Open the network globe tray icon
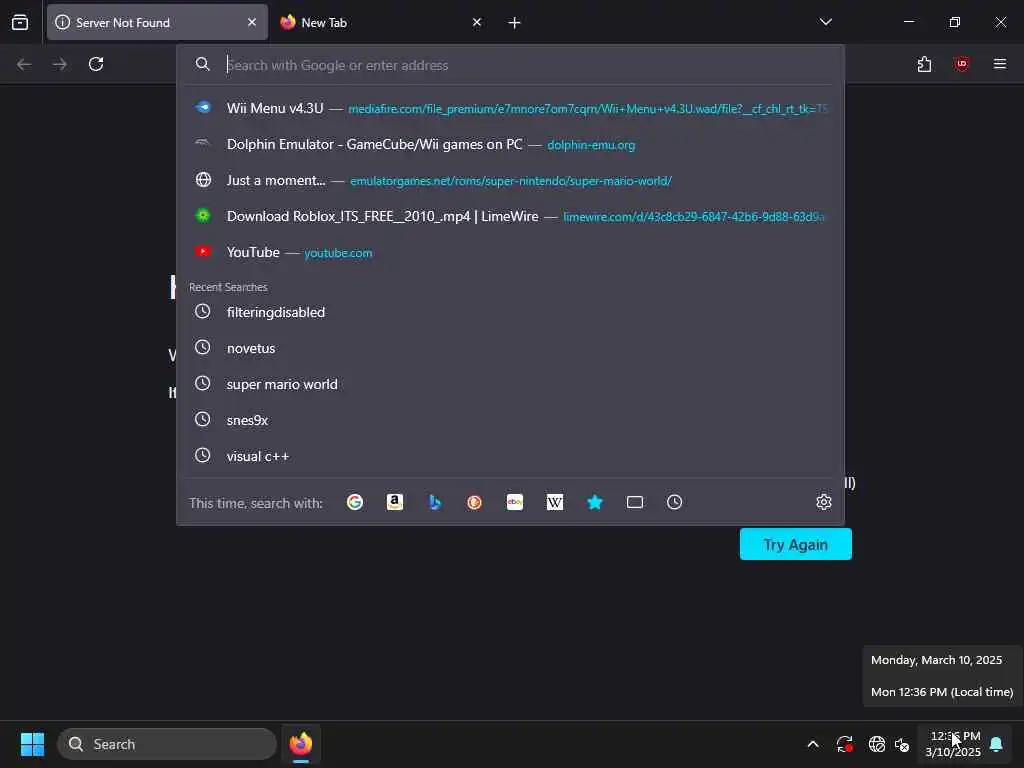1024x768 pixels. point(876,744)
